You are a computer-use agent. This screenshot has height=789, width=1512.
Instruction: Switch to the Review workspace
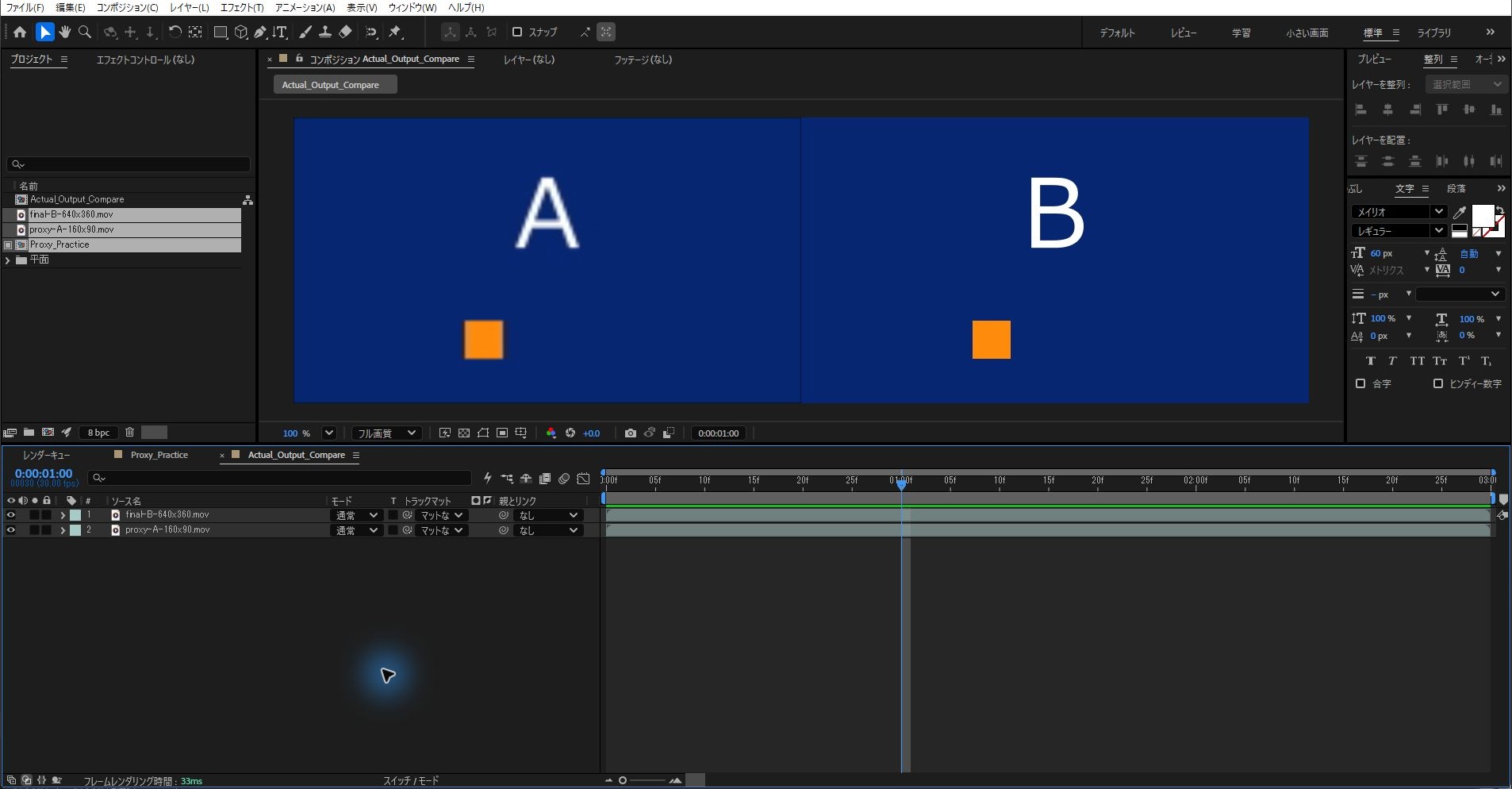1183,33
